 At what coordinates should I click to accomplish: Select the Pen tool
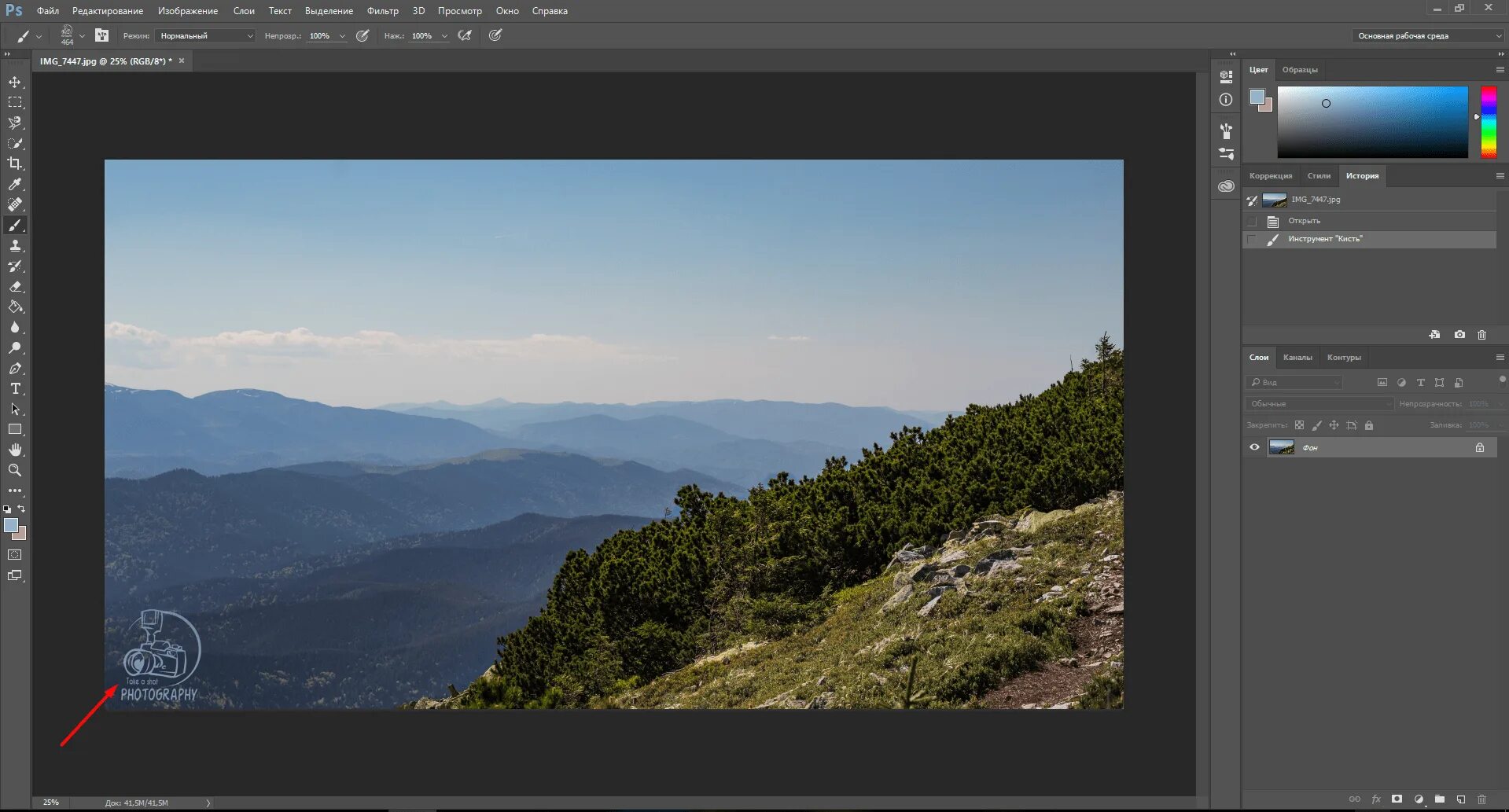point(15,368)
